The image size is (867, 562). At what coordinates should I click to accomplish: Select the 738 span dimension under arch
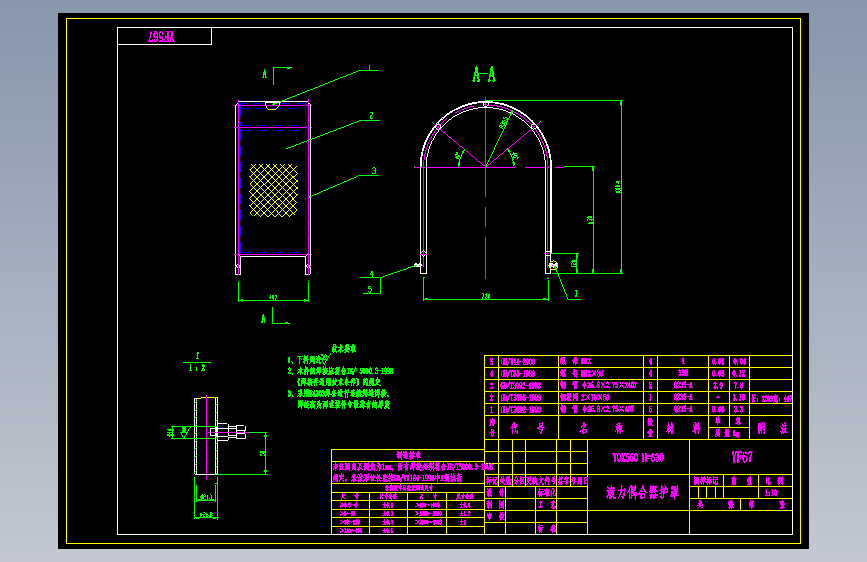485,297
